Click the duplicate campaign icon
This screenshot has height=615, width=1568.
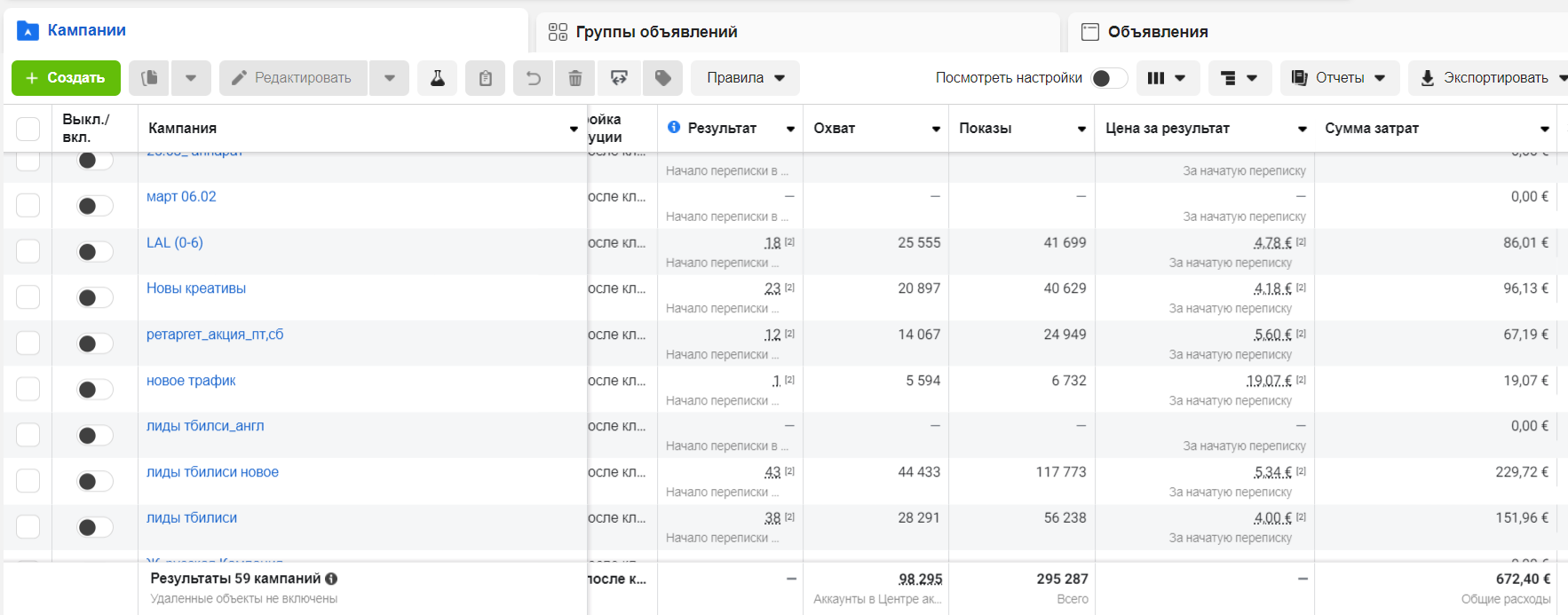tap(149, 78)
